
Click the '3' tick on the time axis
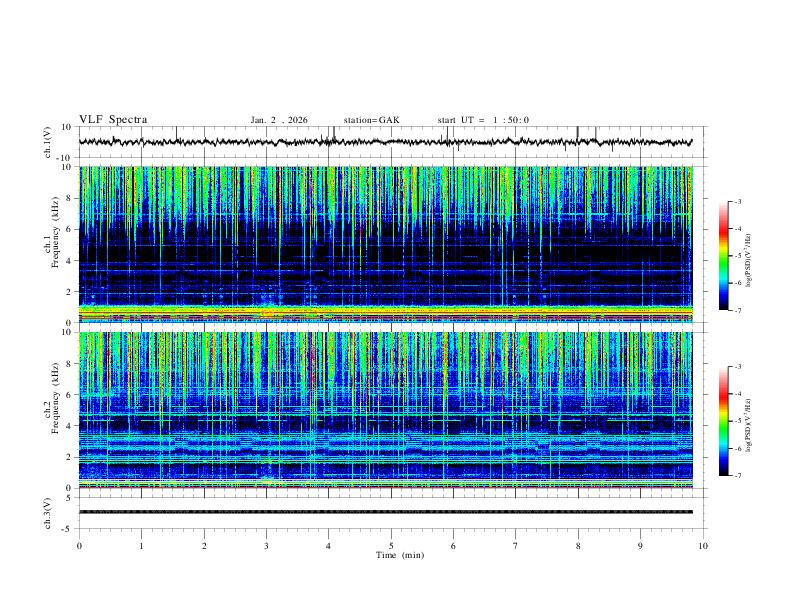[266, 546]
